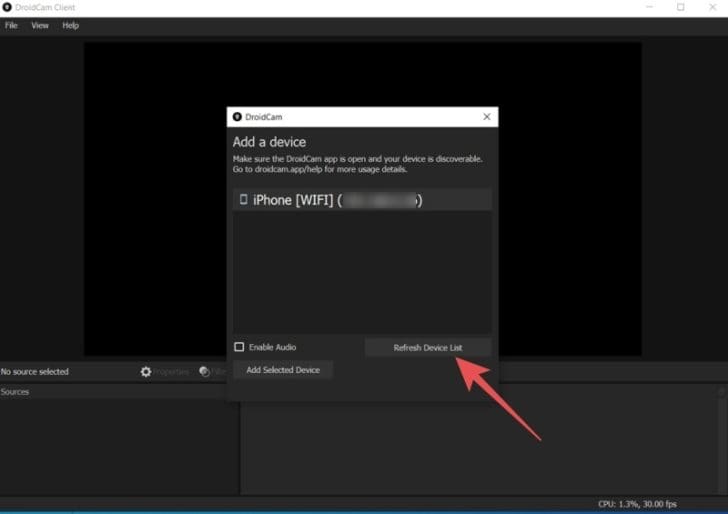
Task: Click Add Selected Device button
Action: pyautogui.click(x=283, y=370)
